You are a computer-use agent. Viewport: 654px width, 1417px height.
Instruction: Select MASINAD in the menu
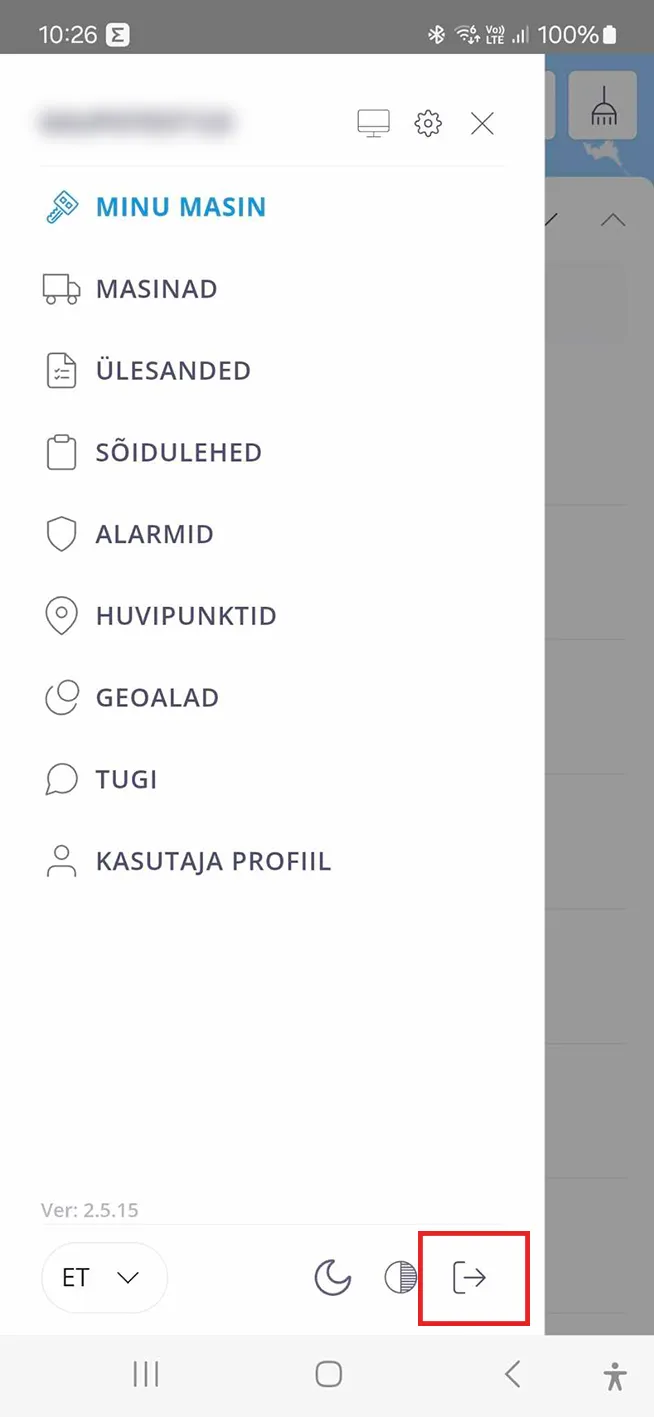tap(156, 289)
